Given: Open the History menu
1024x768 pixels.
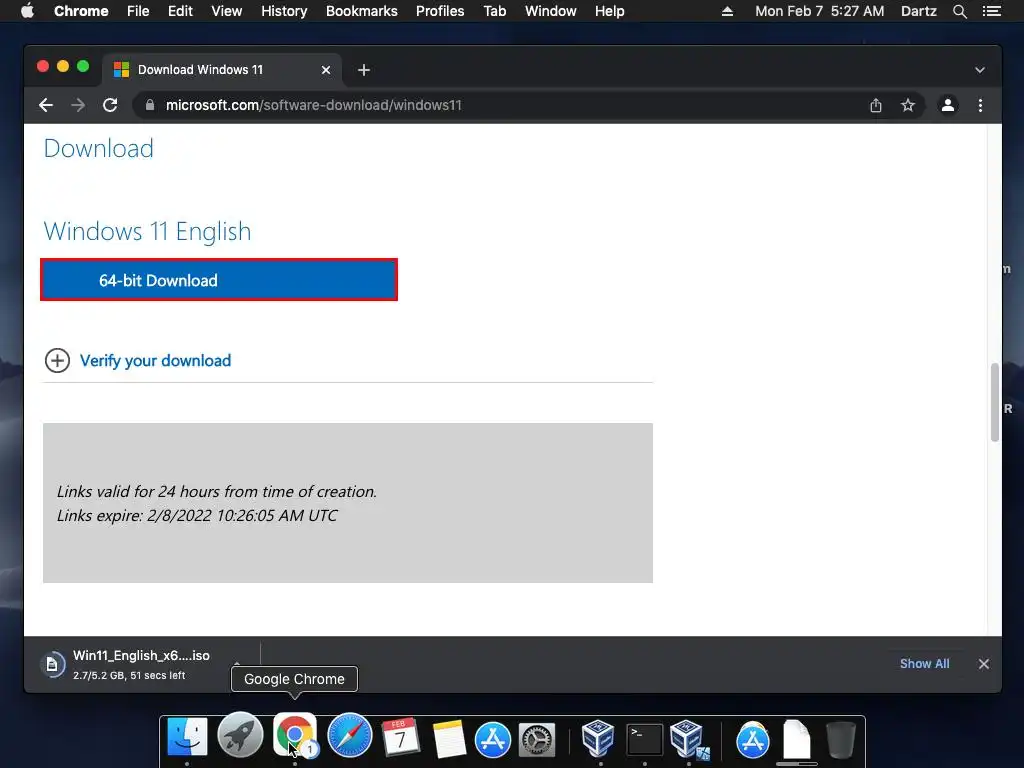Looking at the screenshot, I should (284, 11).
